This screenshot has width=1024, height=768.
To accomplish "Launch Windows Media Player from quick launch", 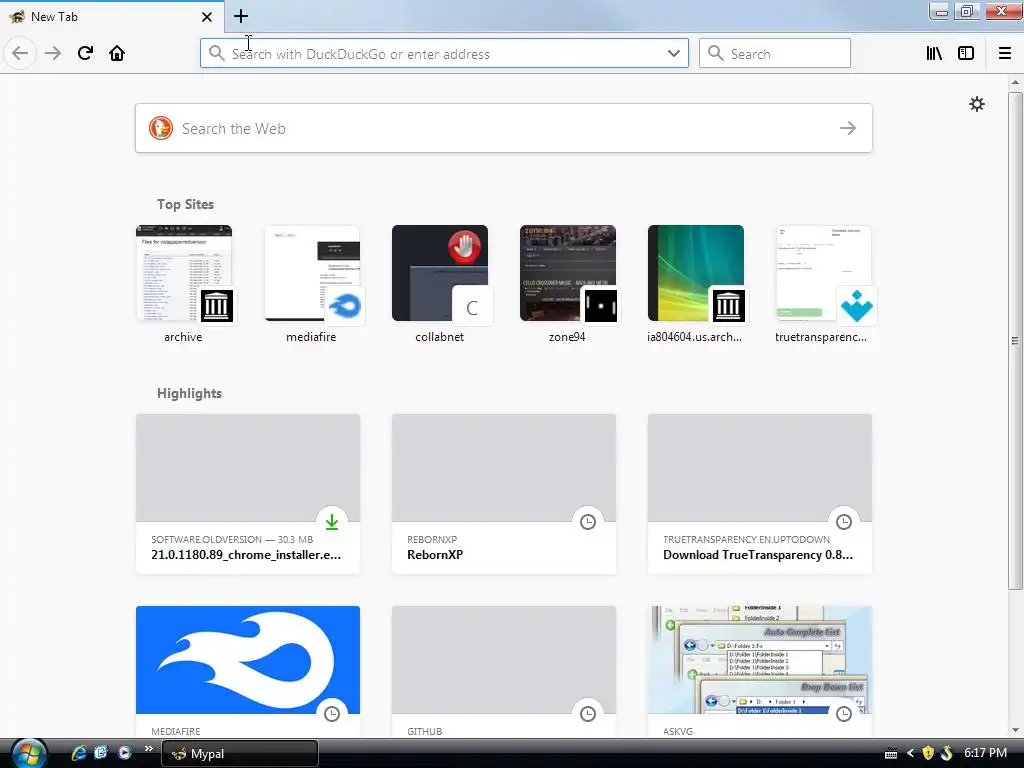I will 124,753.
